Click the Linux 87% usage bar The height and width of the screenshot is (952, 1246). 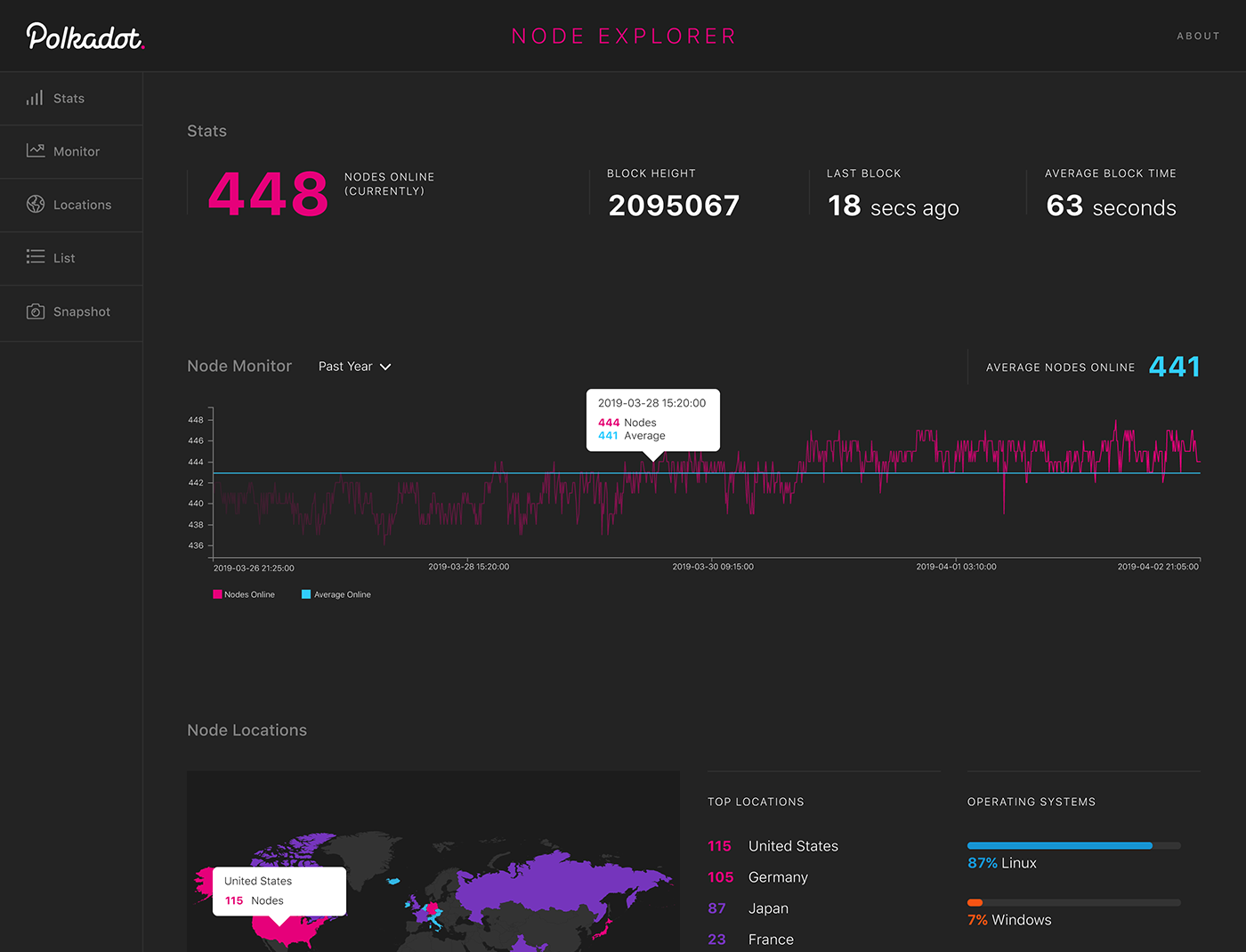(1073, 845)
